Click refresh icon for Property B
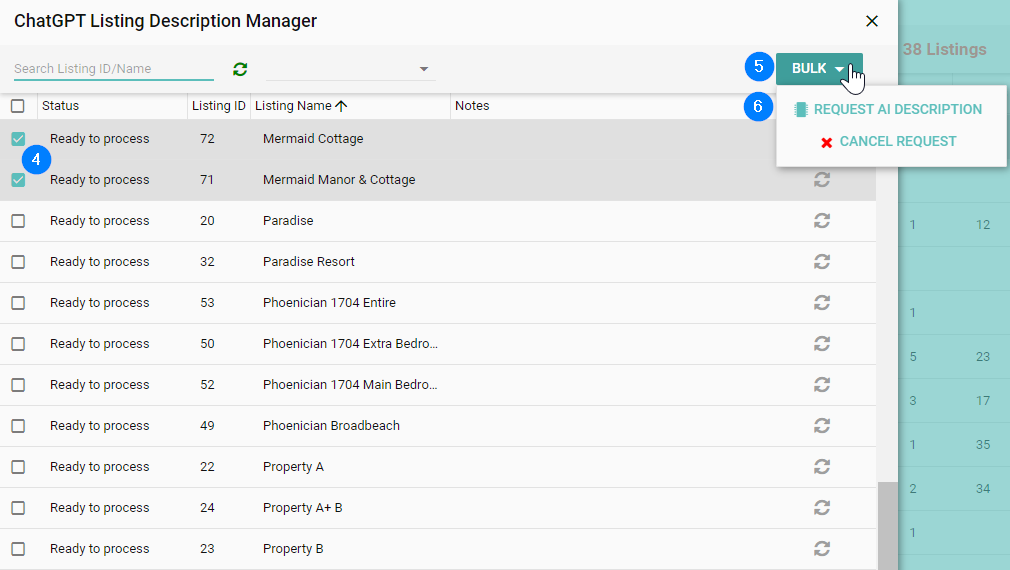This screenshot has width=1010, height=570. [822, 549]
